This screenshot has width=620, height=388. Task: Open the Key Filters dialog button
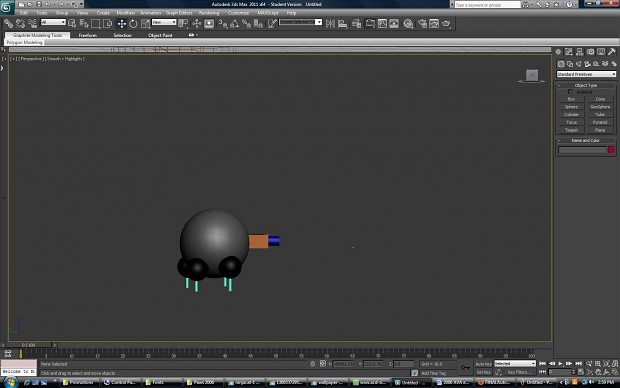[518, 373]
